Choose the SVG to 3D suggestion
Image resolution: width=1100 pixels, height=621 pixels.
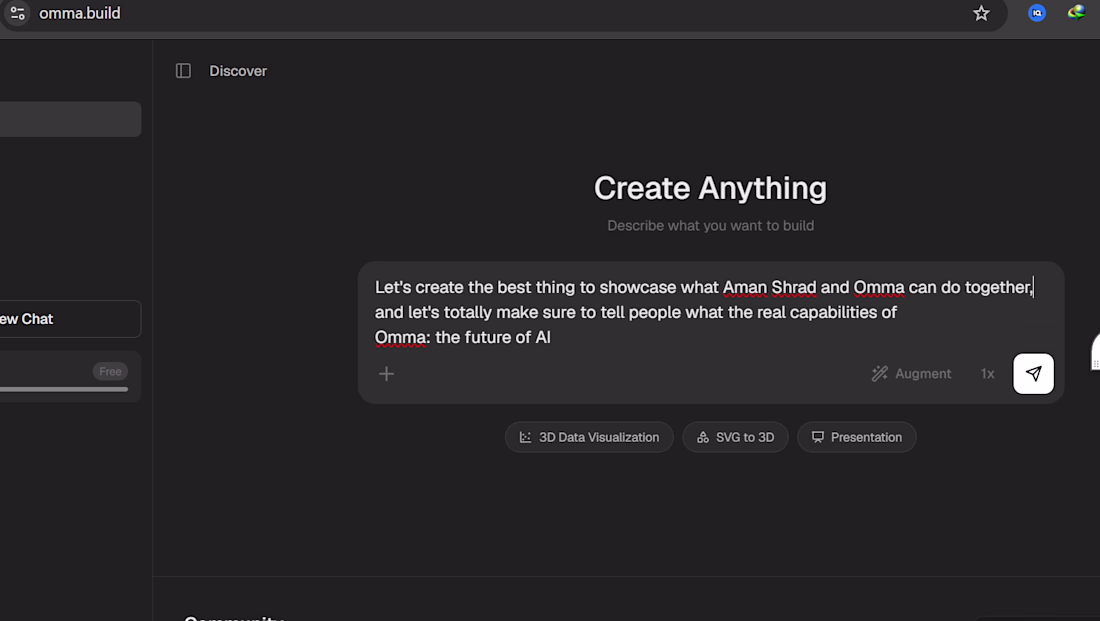[x=735, y=437]
